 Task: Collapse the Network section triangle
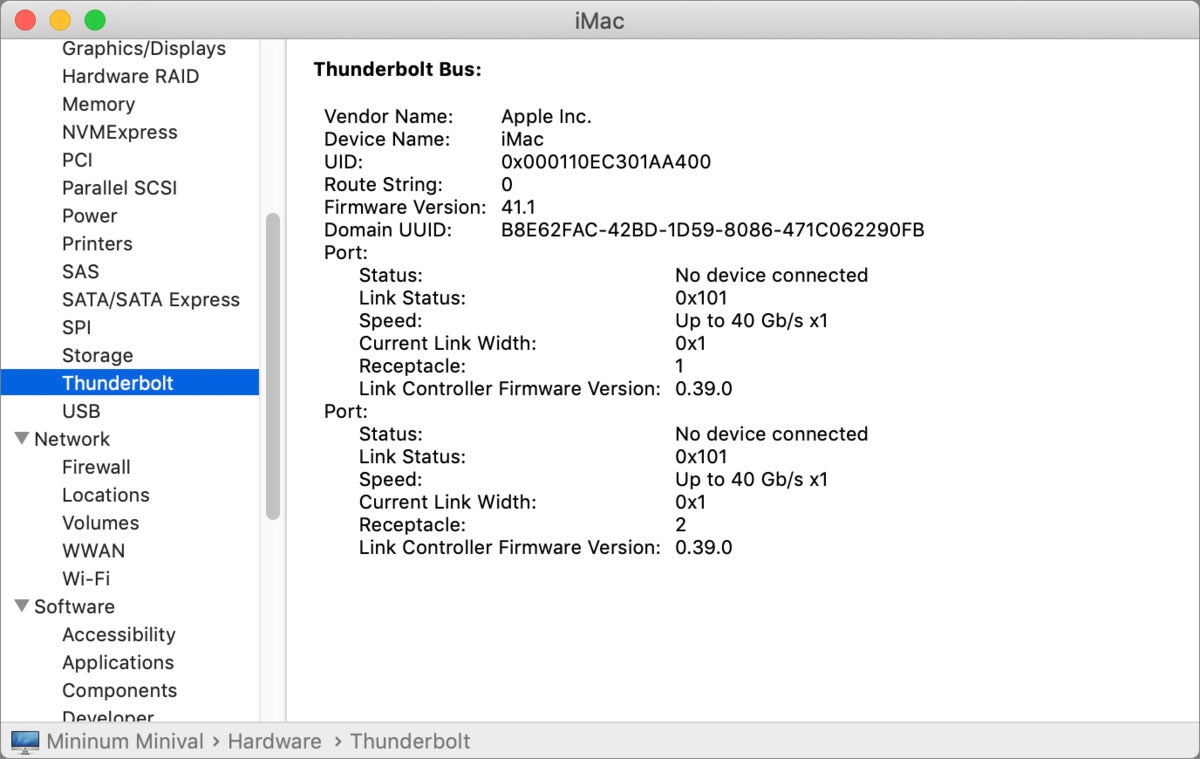[x=22, y=438]
